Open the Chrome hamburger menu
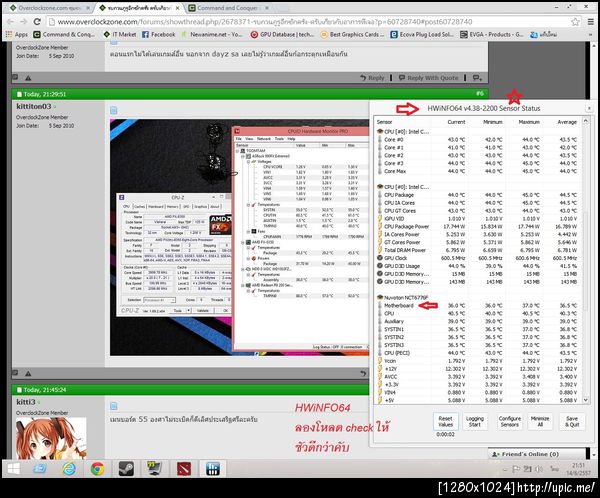 pos(591,22)
